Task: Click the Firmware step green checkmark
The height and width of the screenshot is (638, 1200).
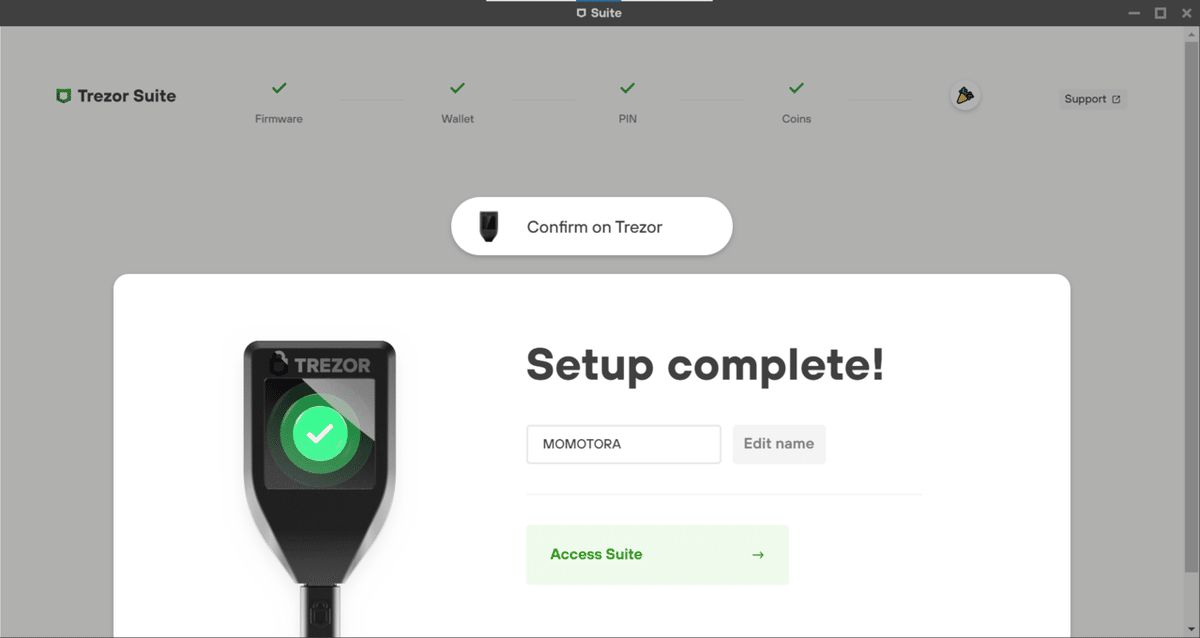Action: 279,88
